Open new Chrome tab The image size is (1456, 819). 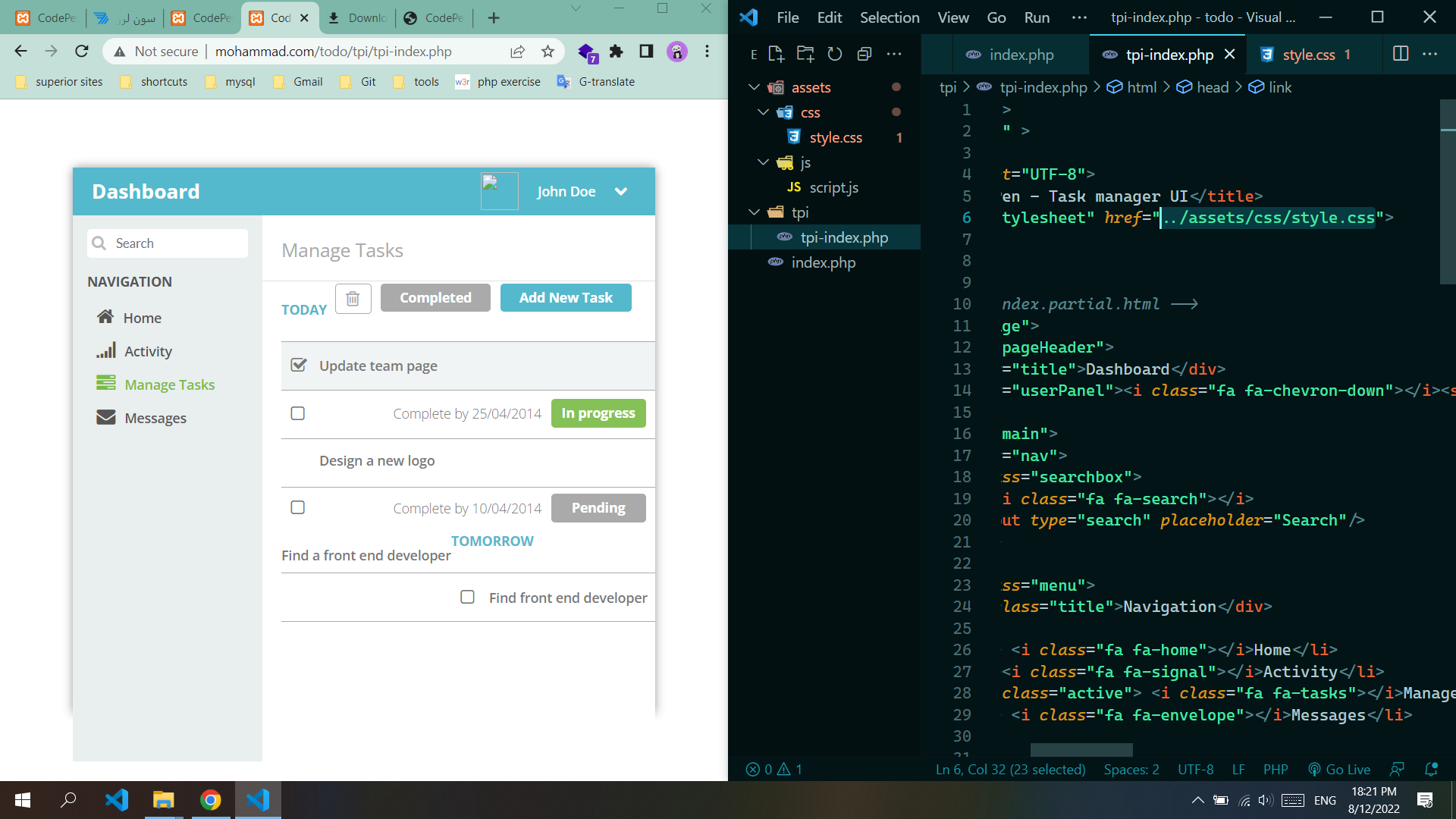(x=494, y=17)
